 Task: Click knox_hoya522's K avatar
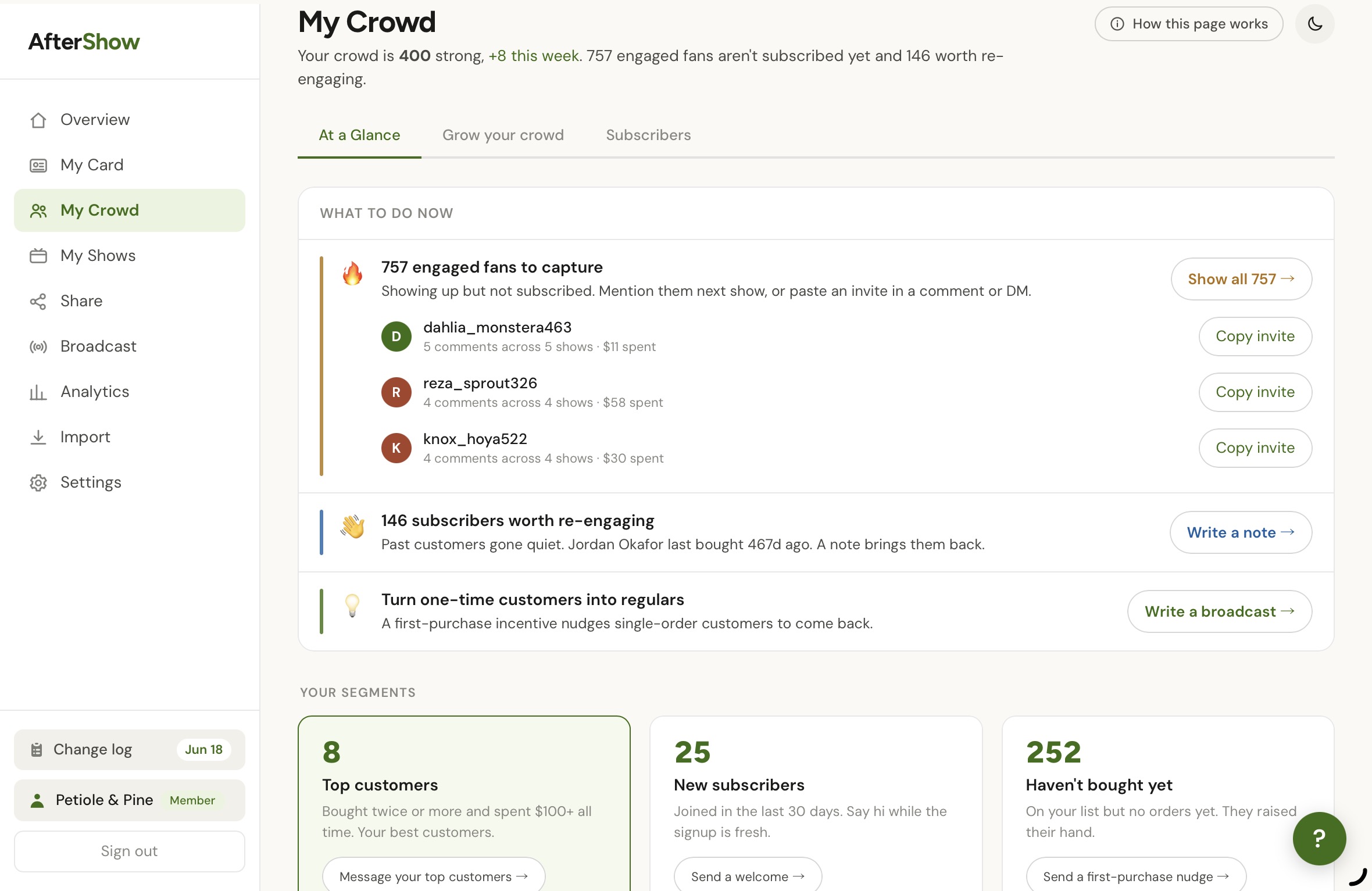(396, 448)
